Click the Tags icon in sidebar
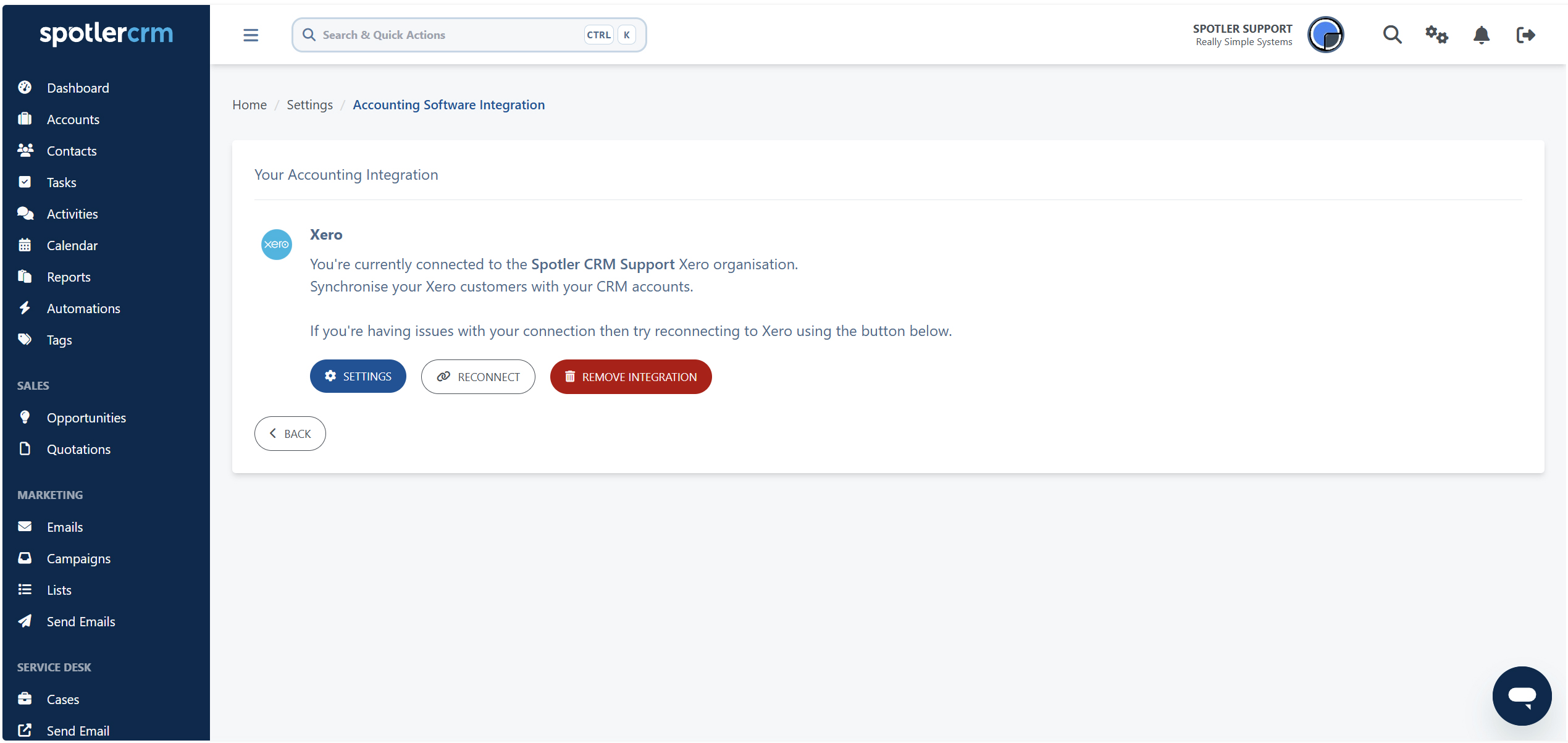 point(25,340)
